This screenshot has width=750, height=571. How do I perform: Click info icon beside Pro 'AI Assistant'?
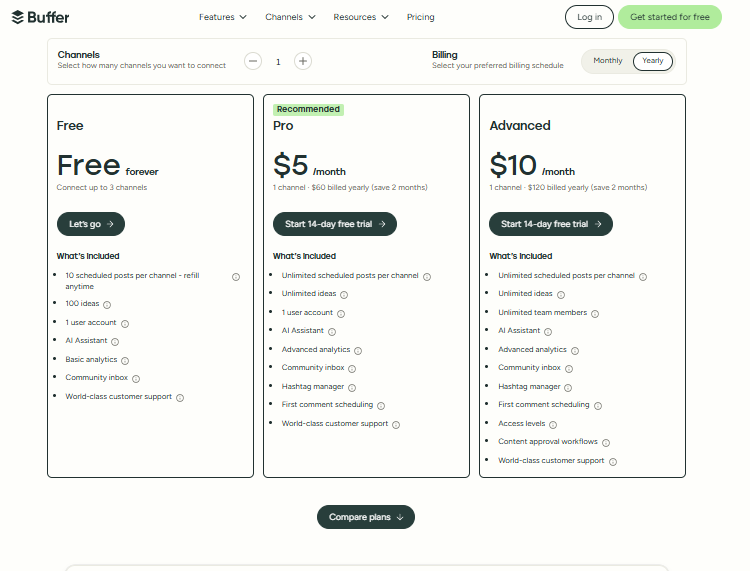[x=332, y=331]
